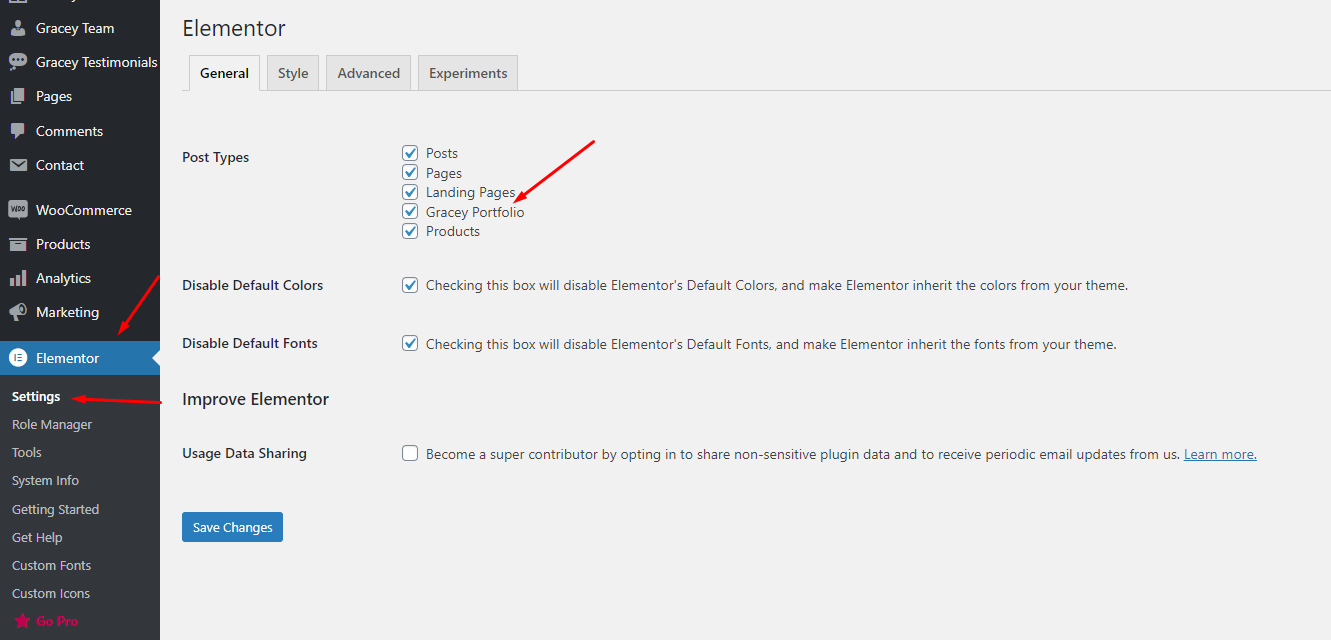Click the Go Pro star icon

point(22,621)
